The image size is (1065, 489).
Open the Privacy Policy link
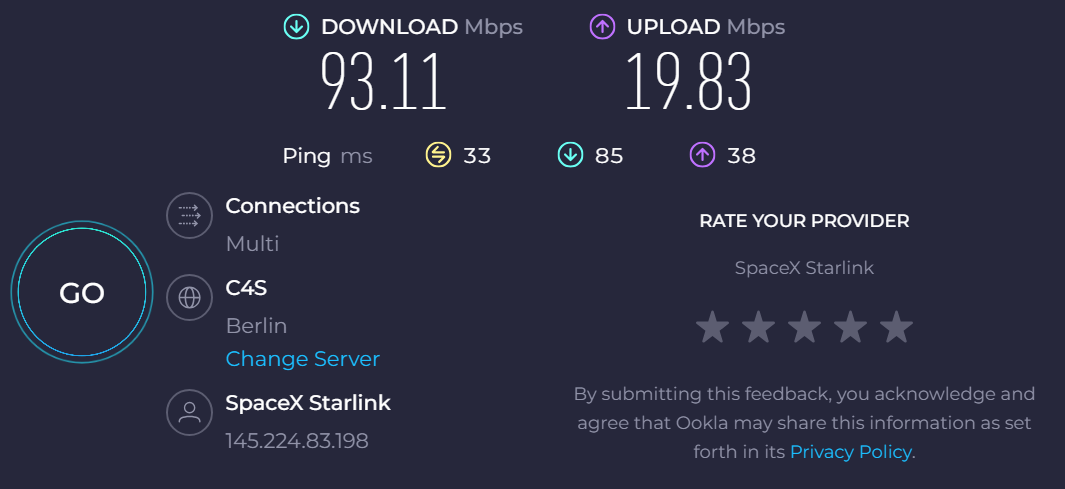tap(850, 452)
